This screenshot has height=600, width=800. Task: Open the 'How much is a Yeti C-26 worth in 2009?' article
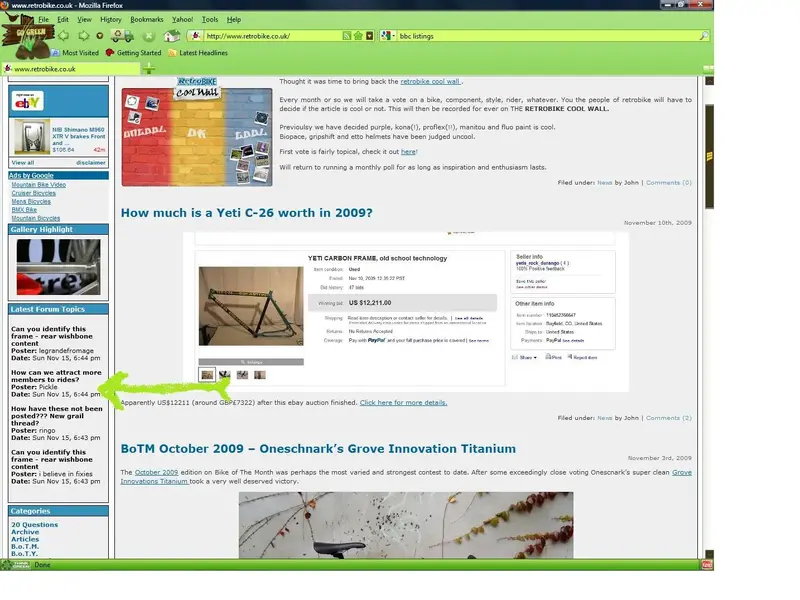[247, 213]
